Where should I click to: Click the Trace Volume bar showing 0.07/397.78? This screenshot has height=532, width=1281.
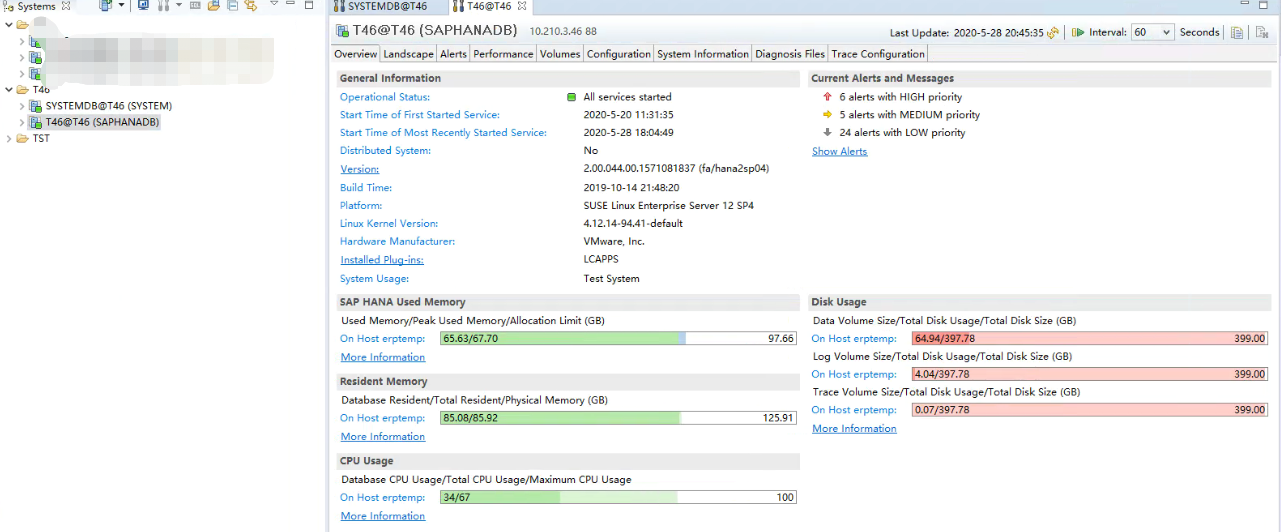[1090, 410]
